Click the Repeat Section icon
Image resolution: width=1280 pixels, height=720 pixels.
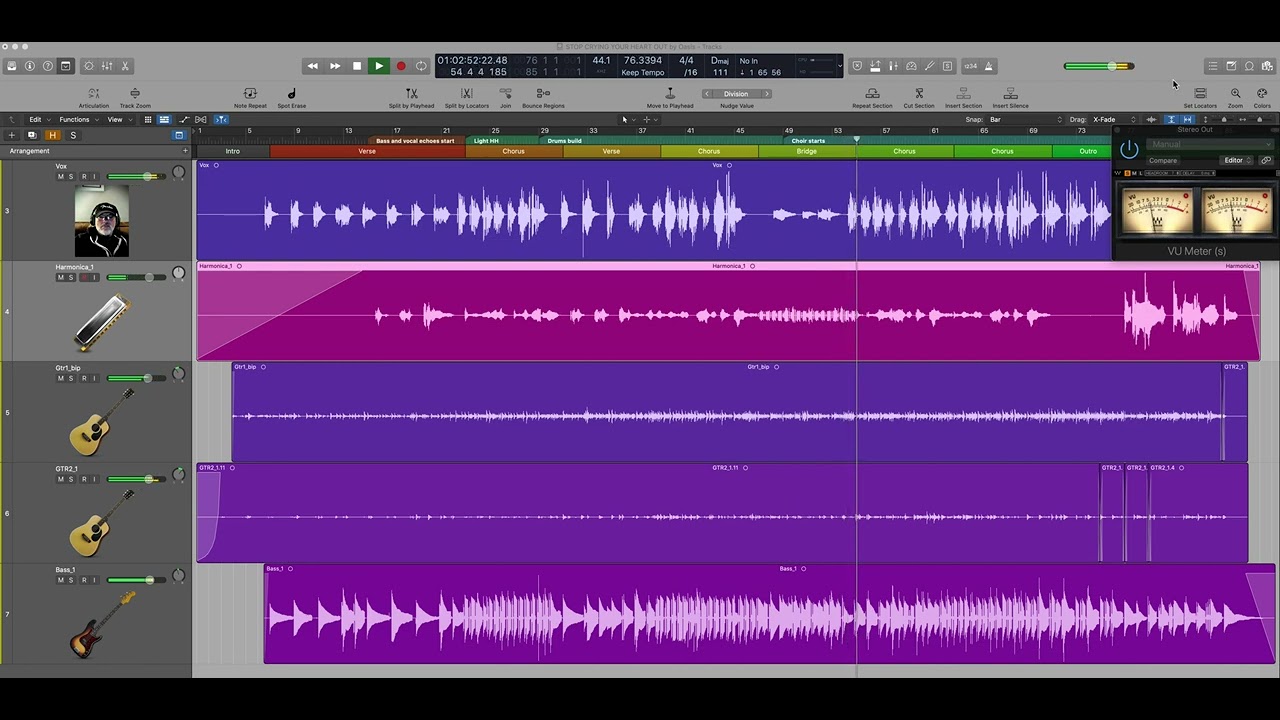(x=872, y=93)
